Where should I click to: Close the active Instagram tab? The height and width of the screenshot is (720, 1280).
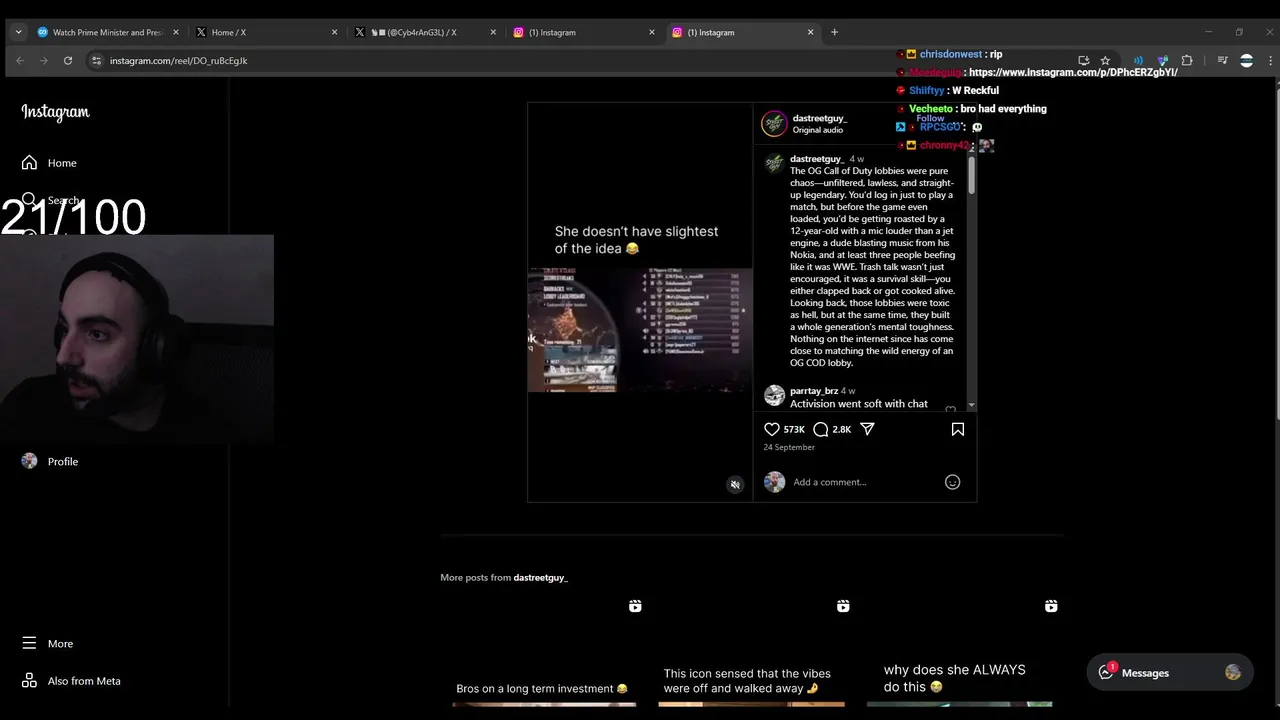click(x=811, y=32)
